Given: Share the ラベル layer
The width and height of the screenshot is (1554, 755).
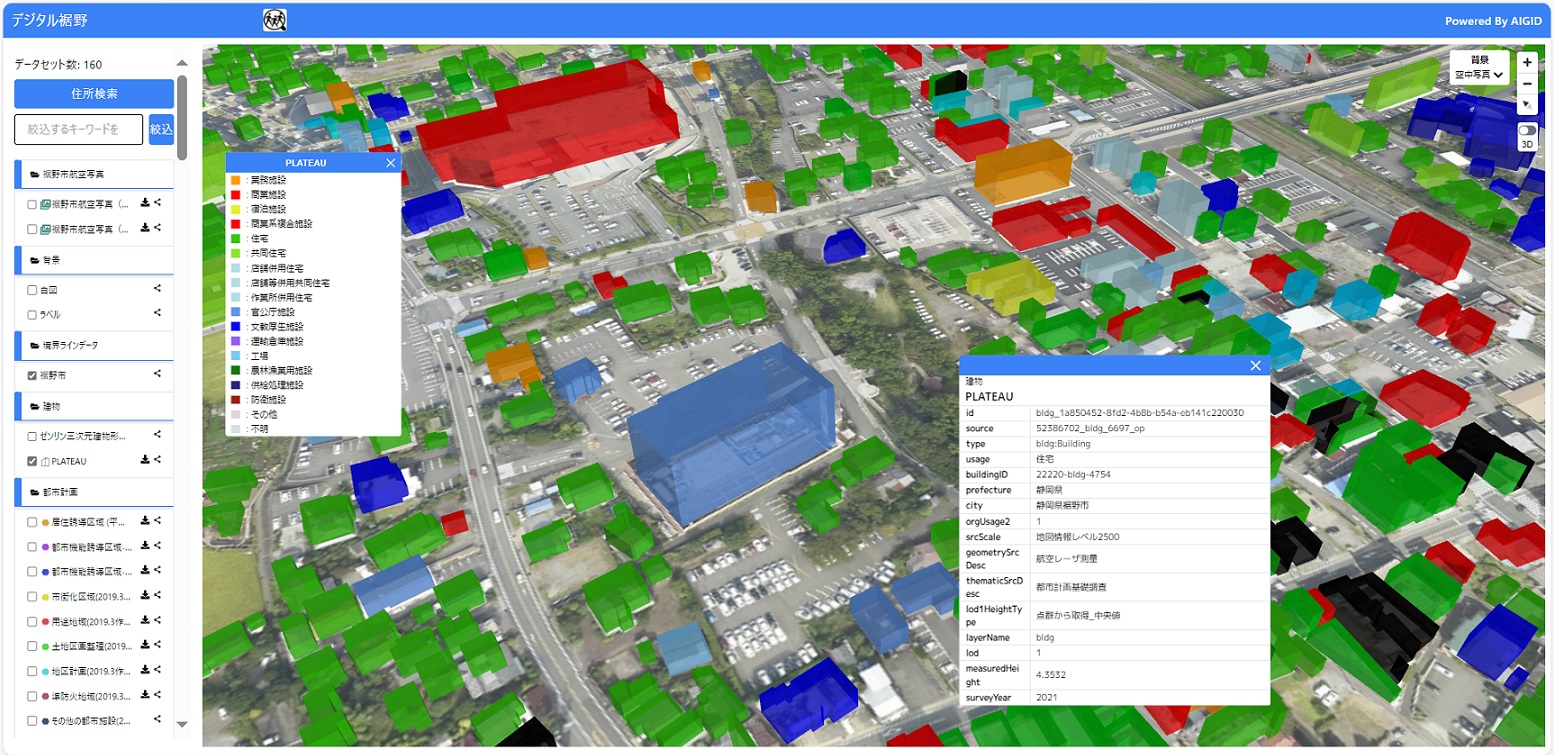Looking at the screenshot, I should 158,313.
